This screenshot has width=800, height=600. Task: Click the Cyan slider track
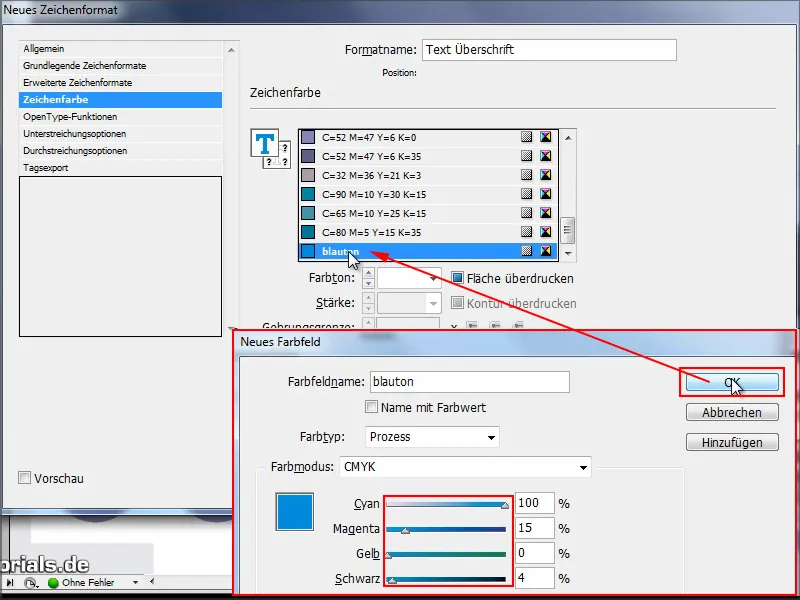[446, 504]
